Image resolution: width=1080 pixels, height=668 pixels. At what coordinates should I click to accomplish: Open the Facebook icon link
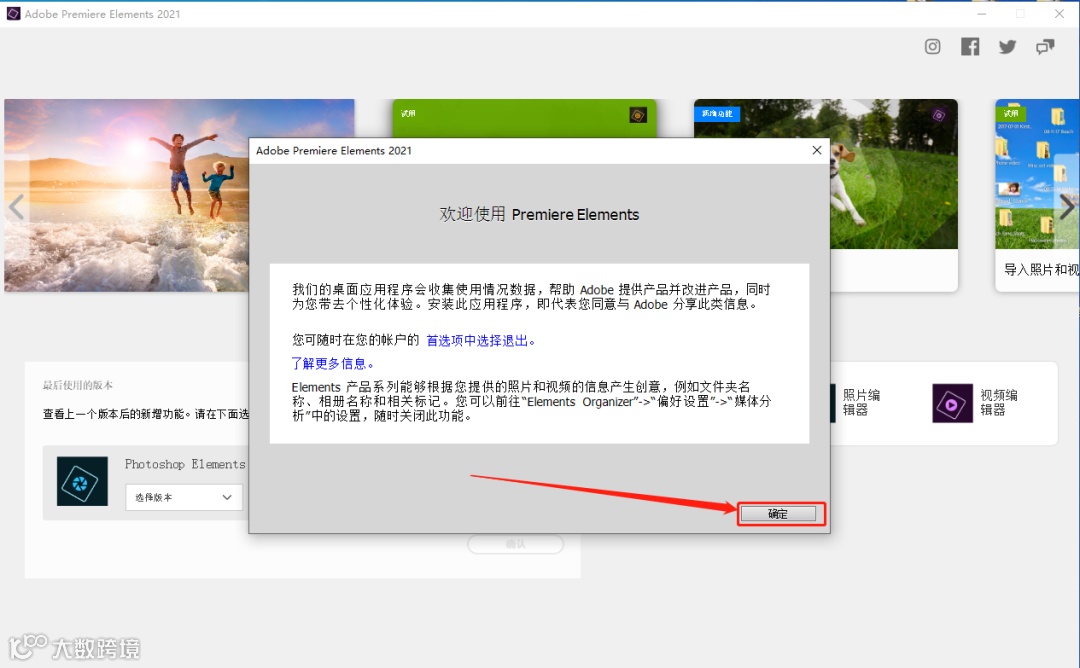point(970,46)
